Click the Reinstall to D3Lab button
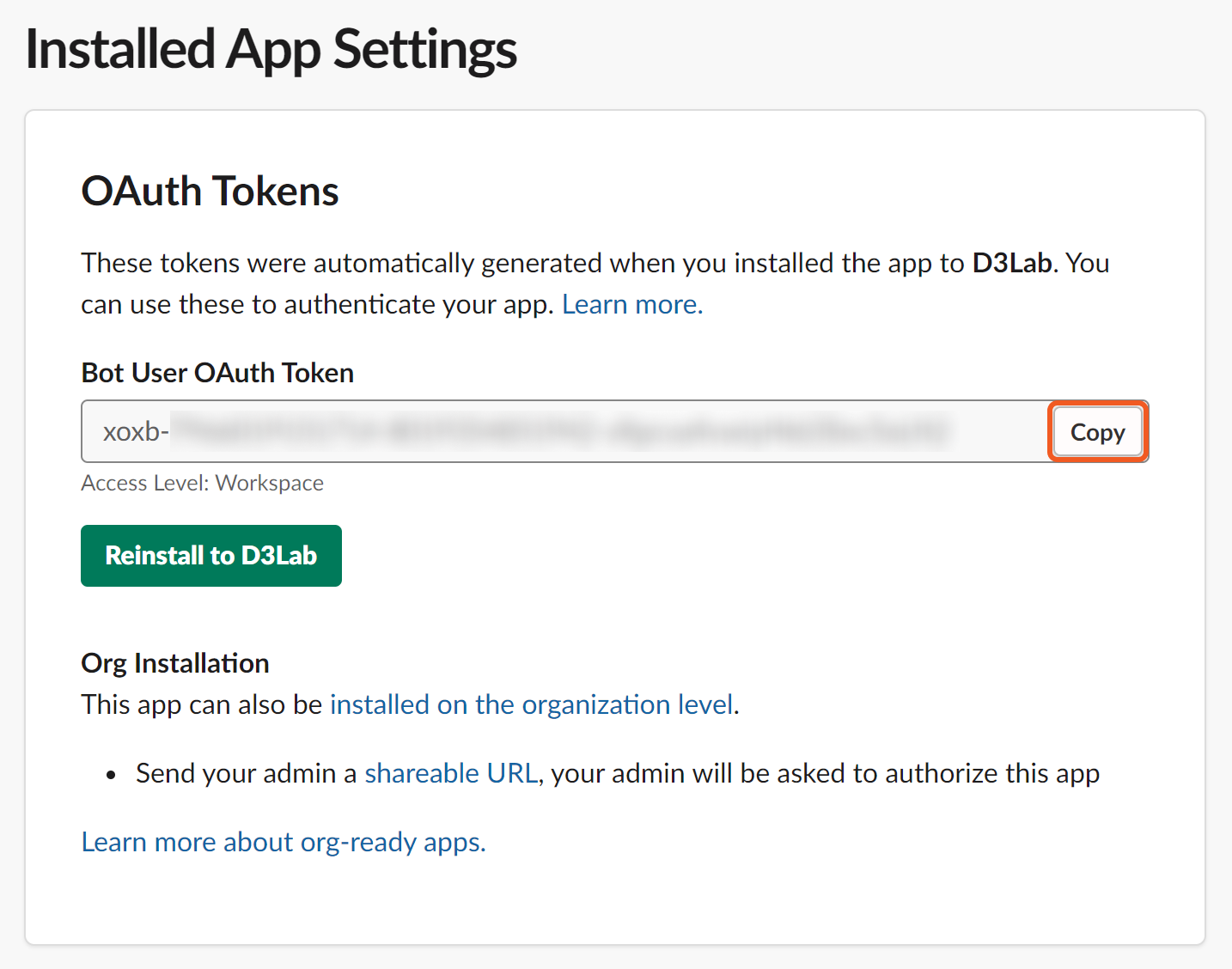The height and width of the screenshot is (969, 1232). point(211,556)
